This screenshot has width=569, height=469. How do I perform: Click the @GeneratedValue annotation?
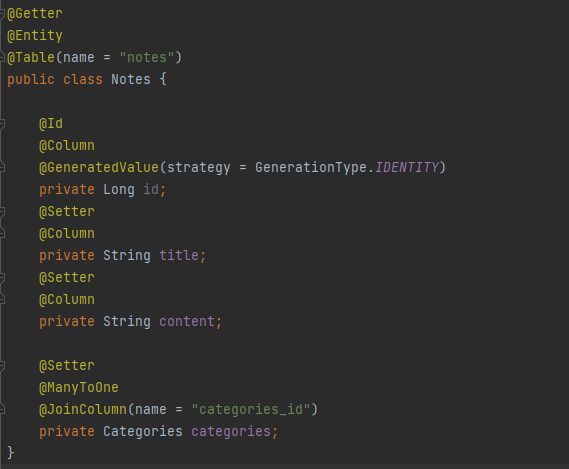point(99,167)
